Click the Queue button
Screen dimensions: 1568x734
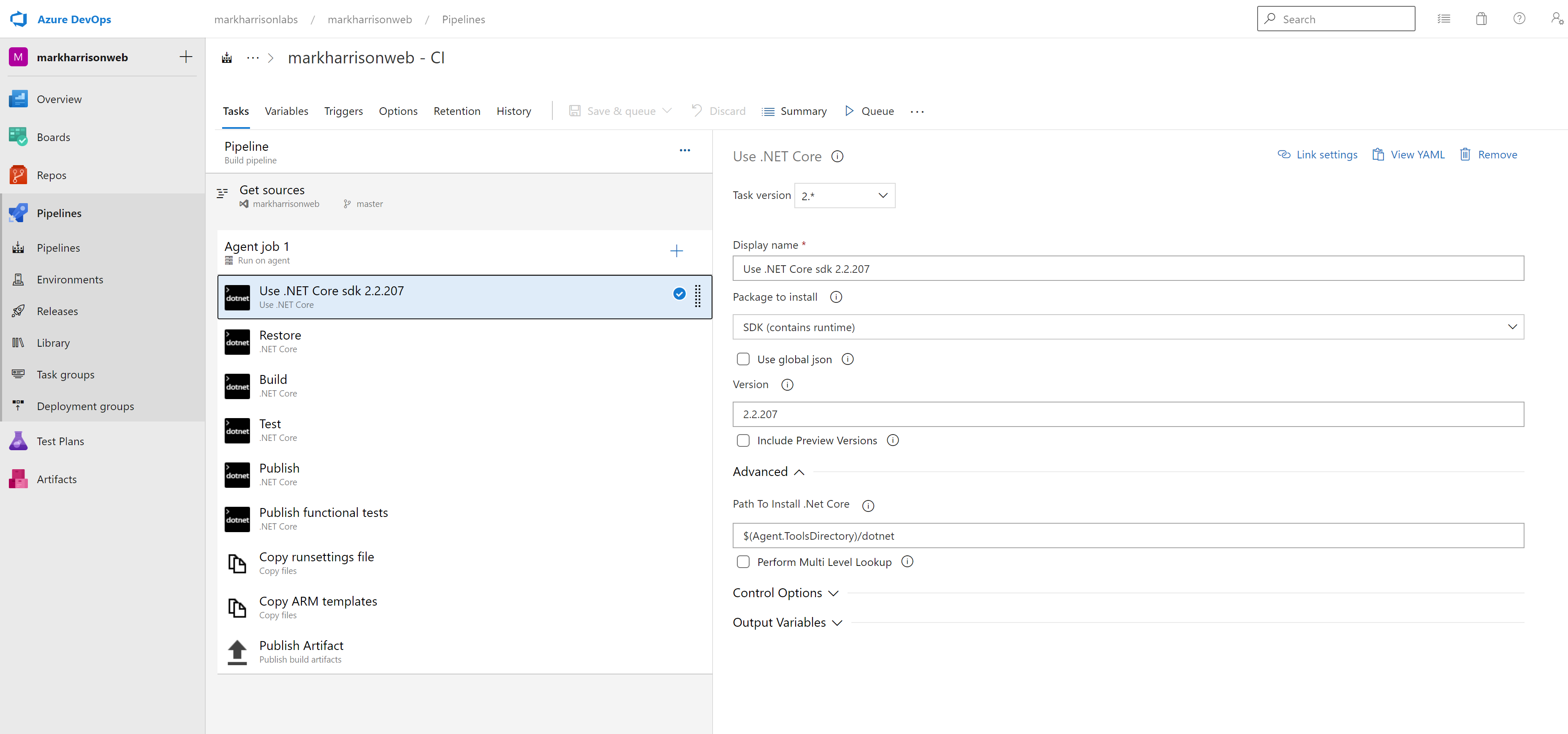869,111
